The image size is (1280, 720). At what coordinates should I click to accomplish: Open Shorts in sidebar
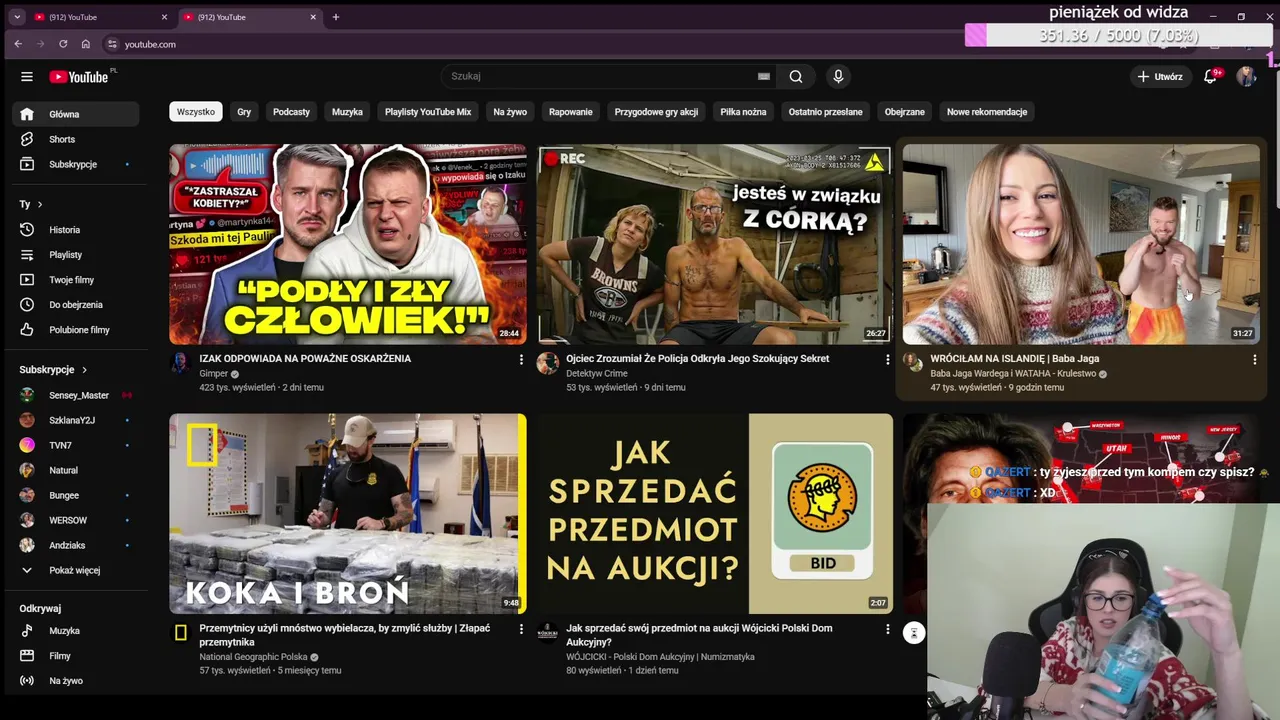tap(76, 139)
